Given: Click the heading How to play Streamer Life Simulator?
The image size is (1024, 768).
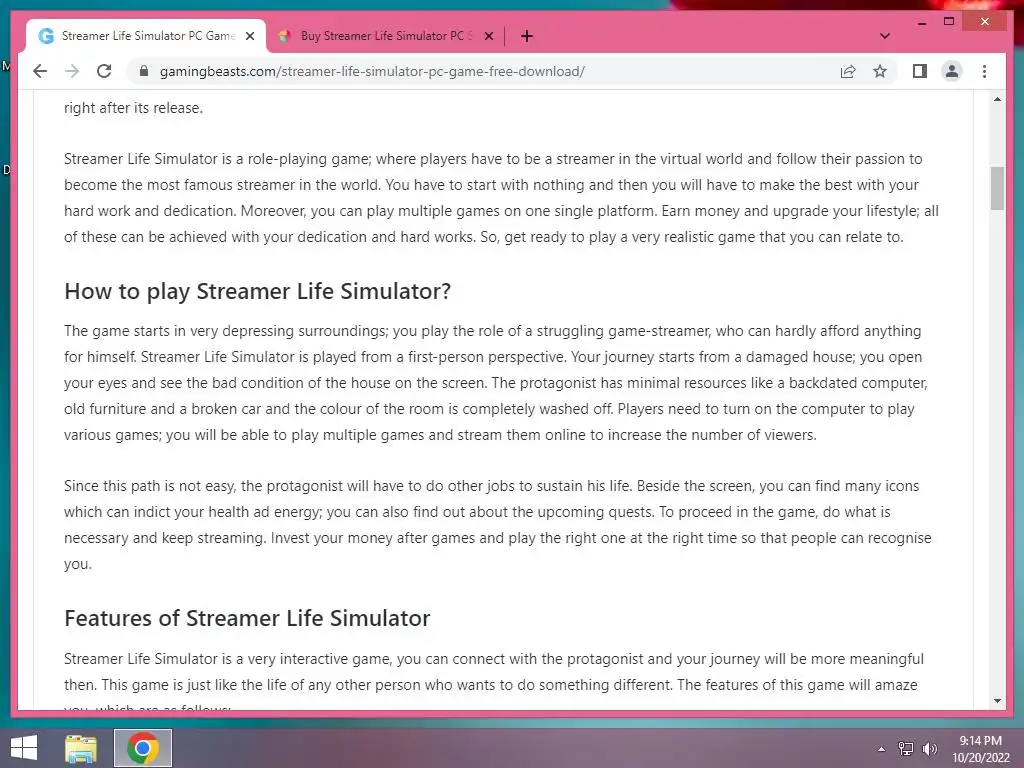Looking at the screenshot, I should (x=257, y=291).
